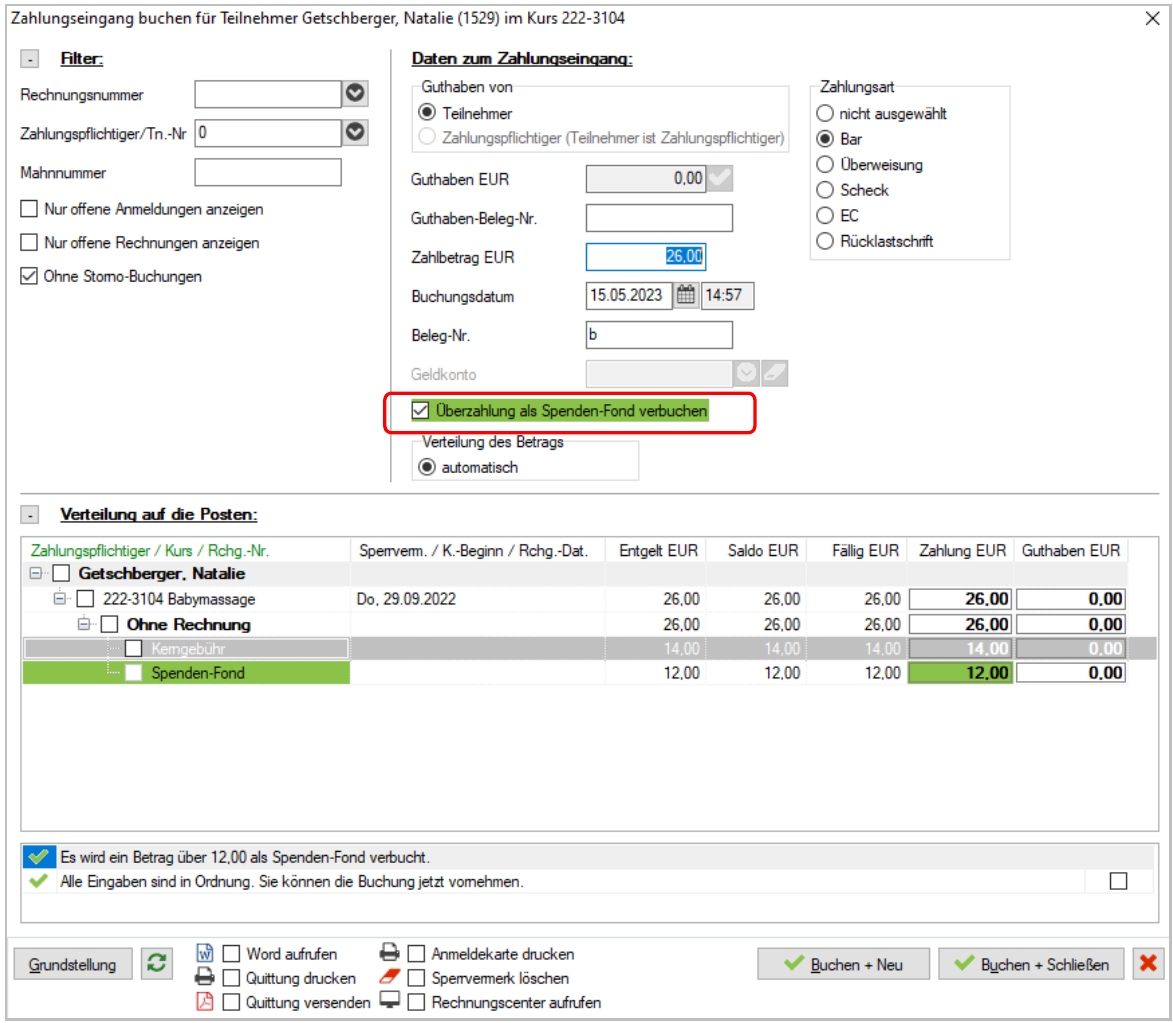Image resolution: width=1173 pixels, height=1023 pixels.
Task: Enable Nur offene Rechnungen anzeigen
Action: (29, 242)
